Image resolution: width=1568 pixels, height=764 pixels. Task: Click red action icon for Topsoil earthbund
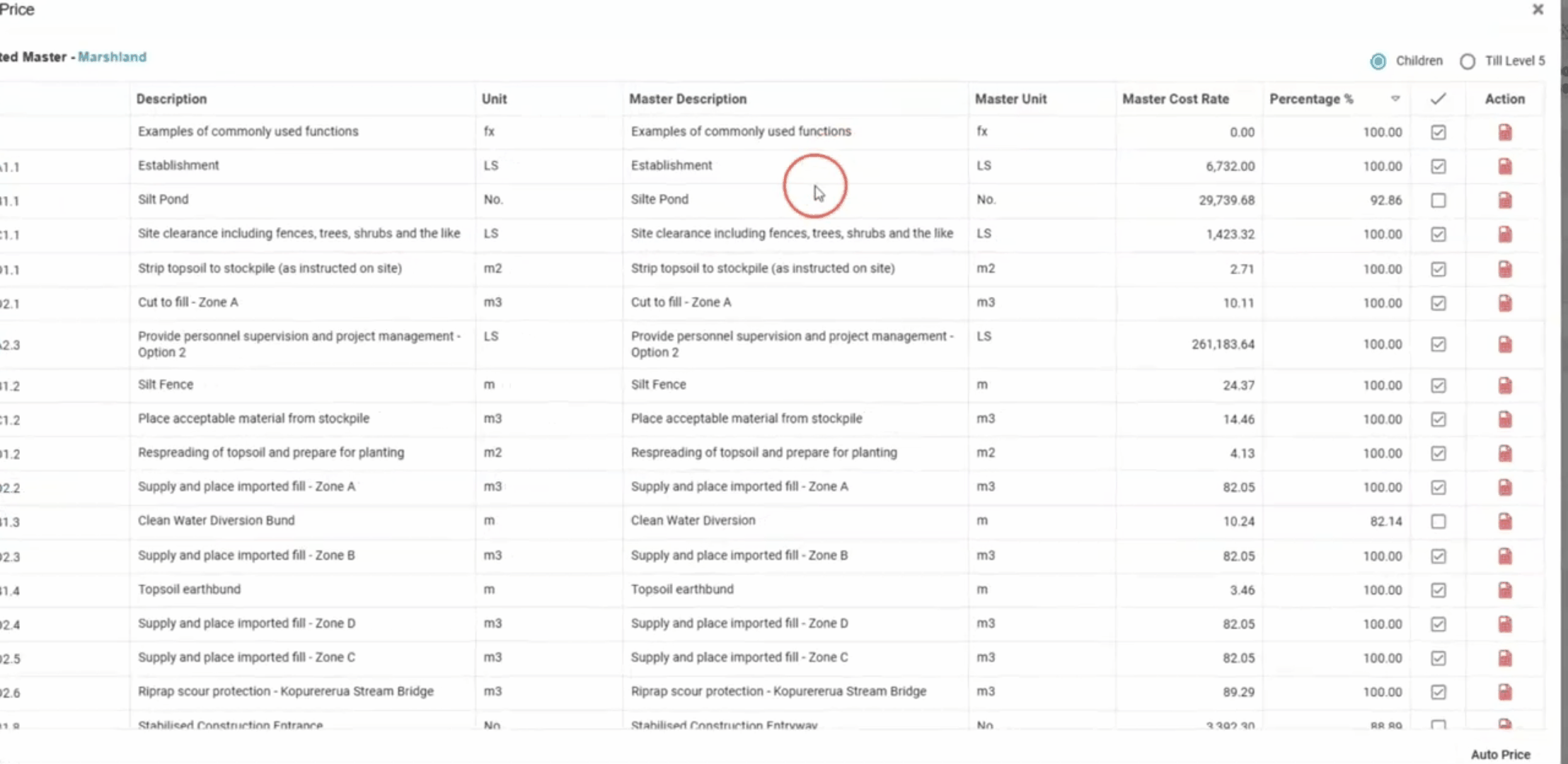1504,590
